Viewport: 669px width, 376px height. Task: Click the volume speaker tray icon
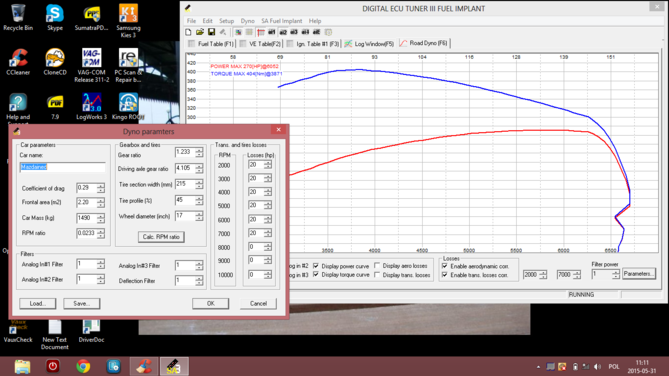pos(597,367)
